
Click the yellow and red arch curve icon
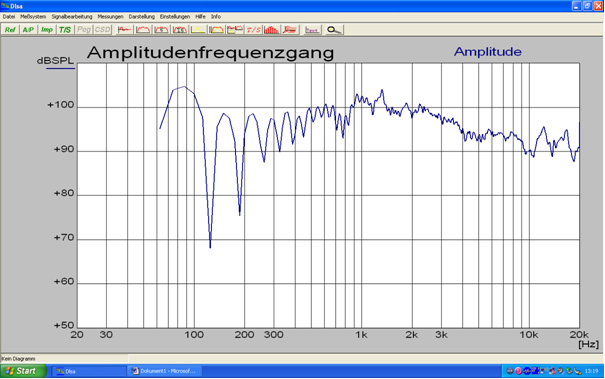click(216, 30)
